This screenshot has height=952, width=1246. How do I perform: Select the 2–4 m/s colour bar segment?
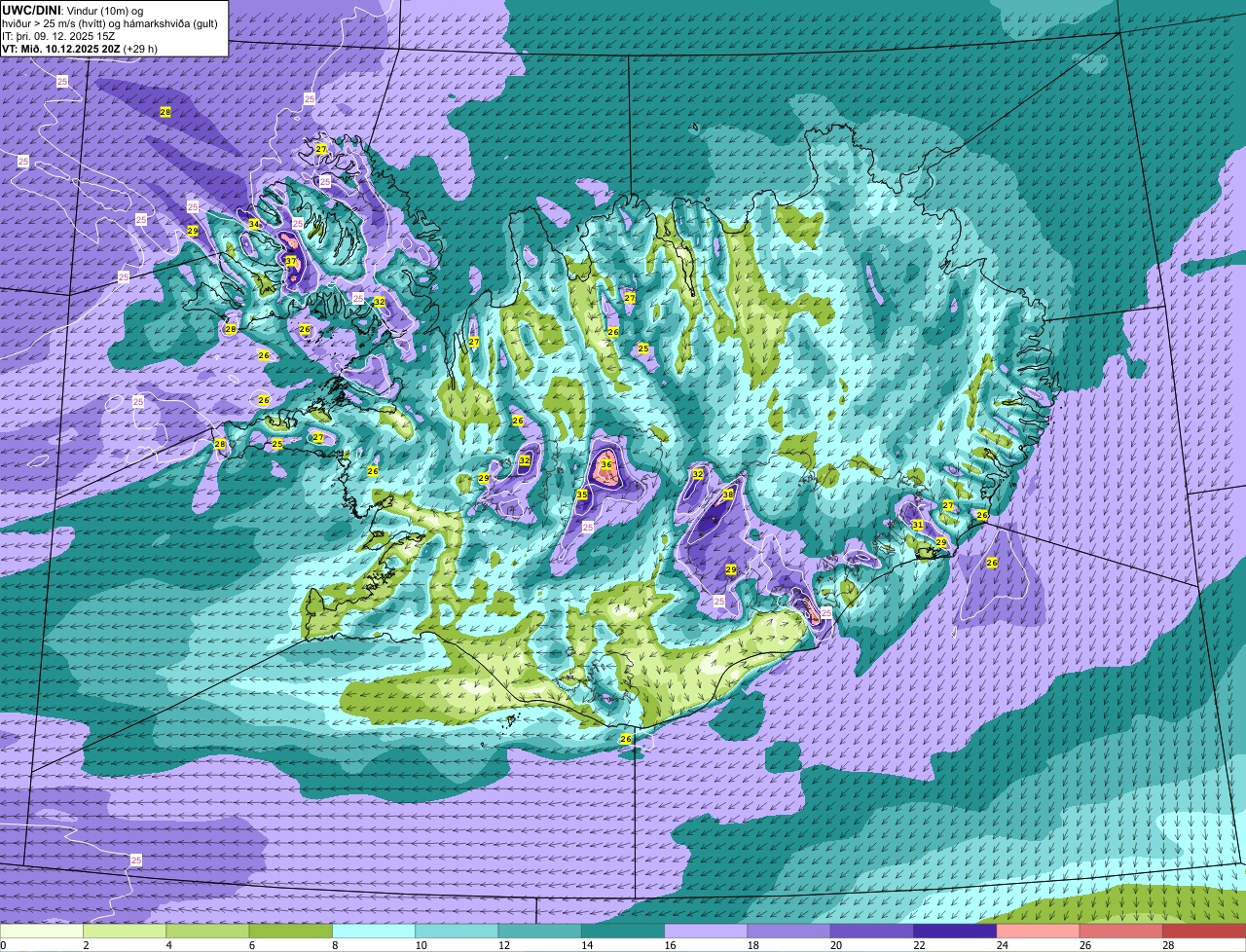click(126, 932)
